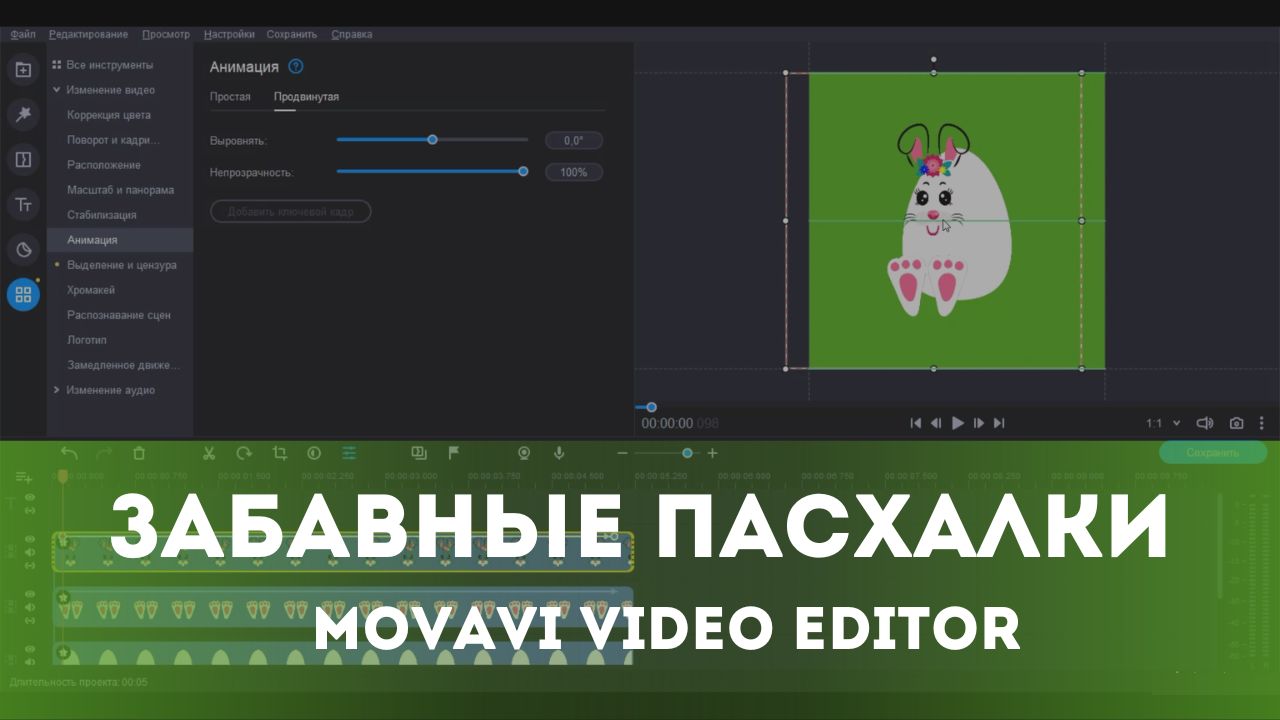1280x720 pixels.
Task: Open the Просмотр menu
Action: pos(166,34)
